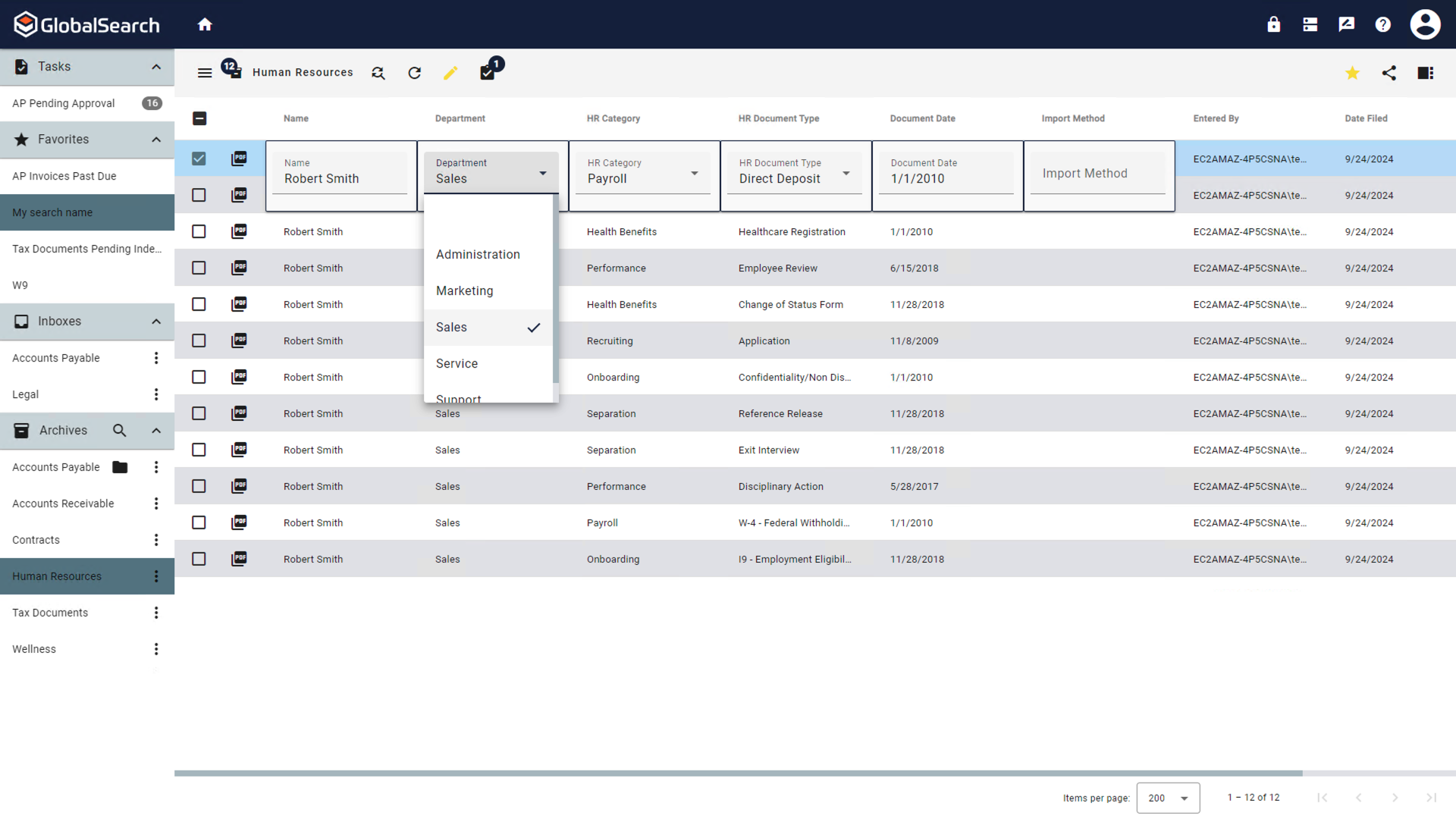The image size is (1456, 819).
Task: Choose Administration in department dropdown
Action: tap(478, 254)
